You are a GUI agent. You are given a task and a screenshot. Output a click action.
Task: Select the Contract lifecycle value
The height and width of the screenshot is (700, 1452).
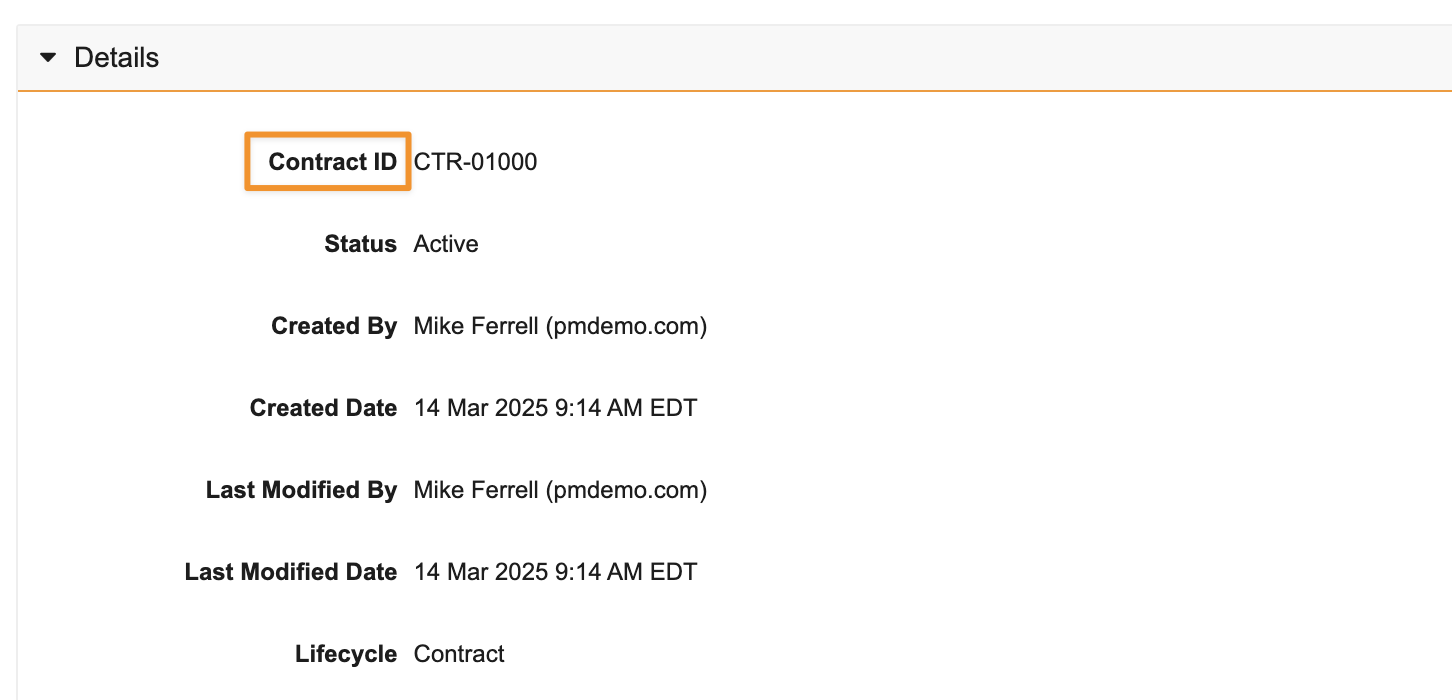point(459,654)
